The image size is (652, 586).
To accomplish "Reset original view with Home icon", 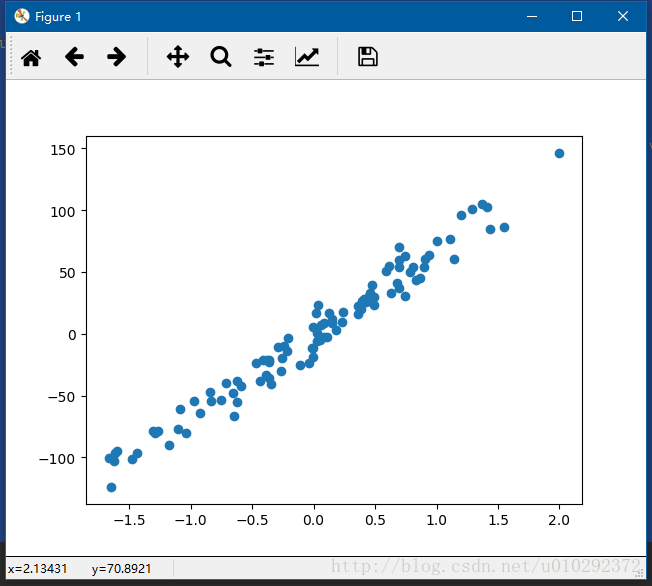I will pos(31,57).
